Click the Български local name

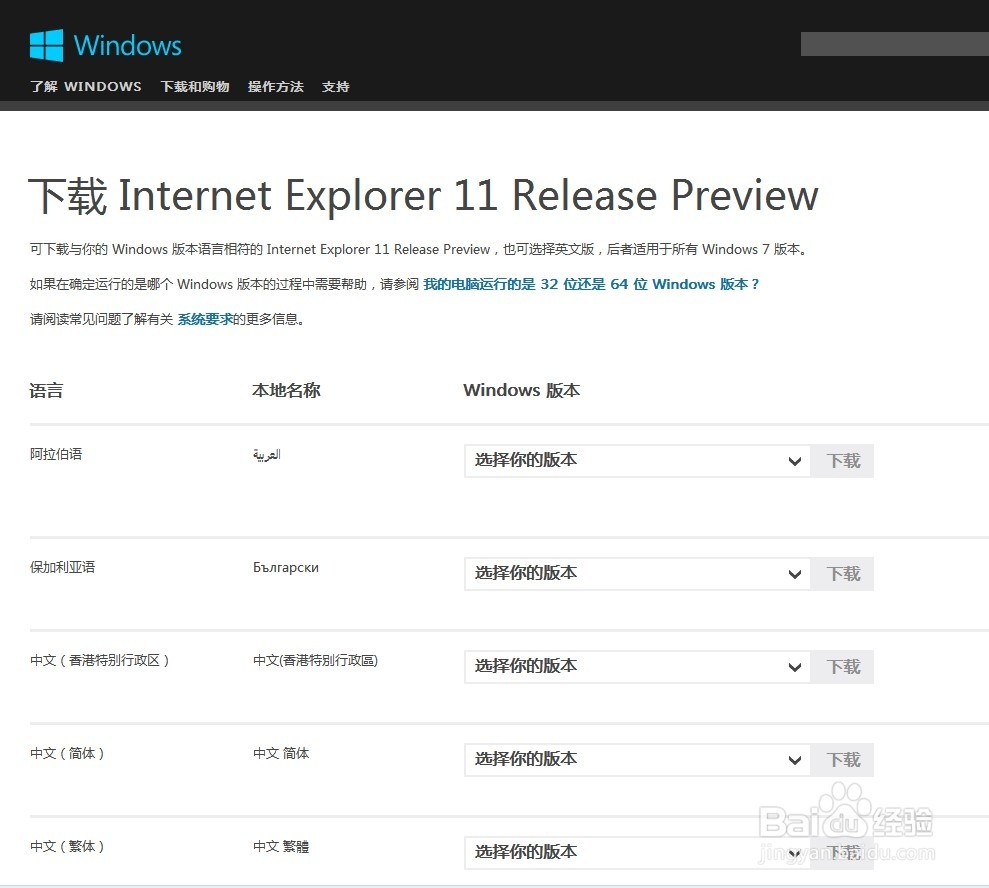pos(286,567)
